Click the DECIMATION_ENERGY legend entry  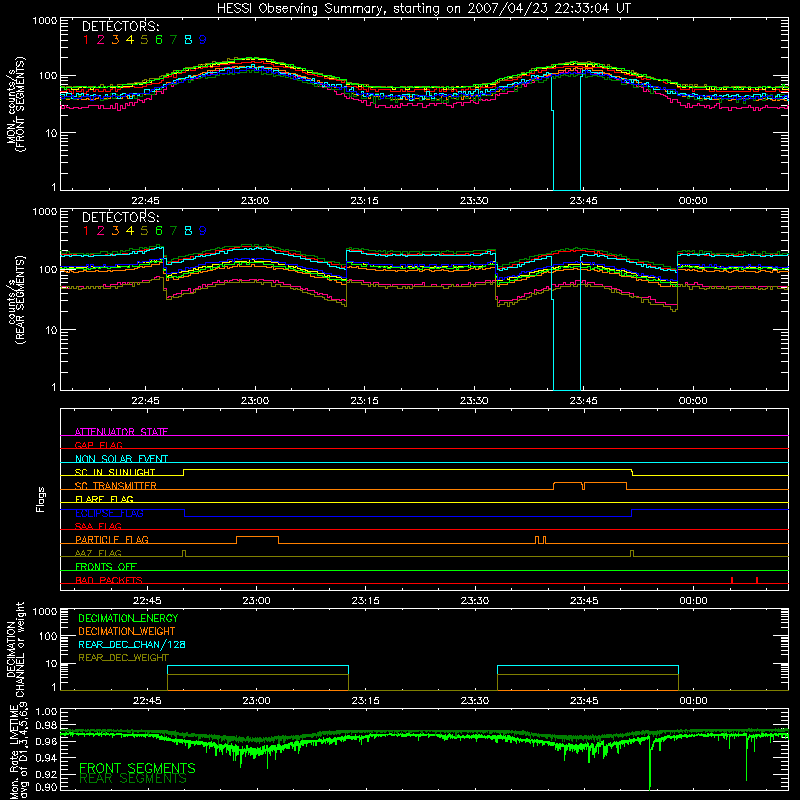(x=128, y=618)
